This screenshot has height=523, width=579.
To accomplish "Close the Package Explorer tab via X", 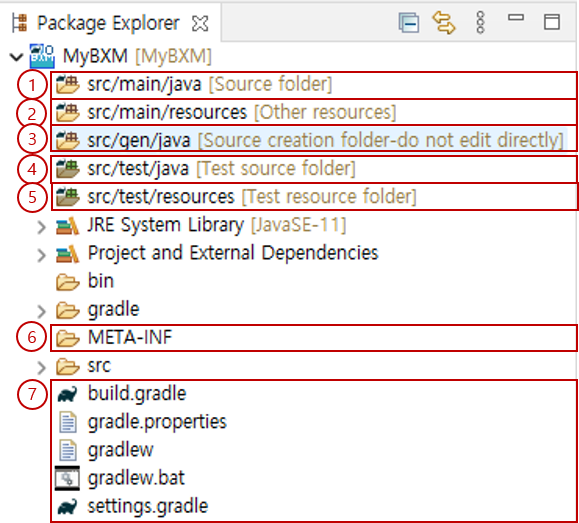I will pyautogui.click(x=200, y=24).
